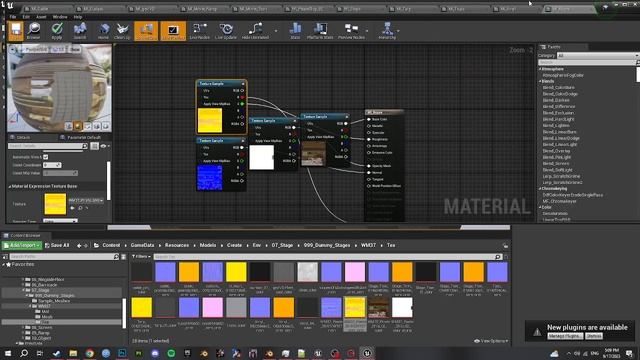The width and height of the screenshot is (640, 360).
Task: Select the cube preview mesh icon in viewport
Action: (97, 126)
